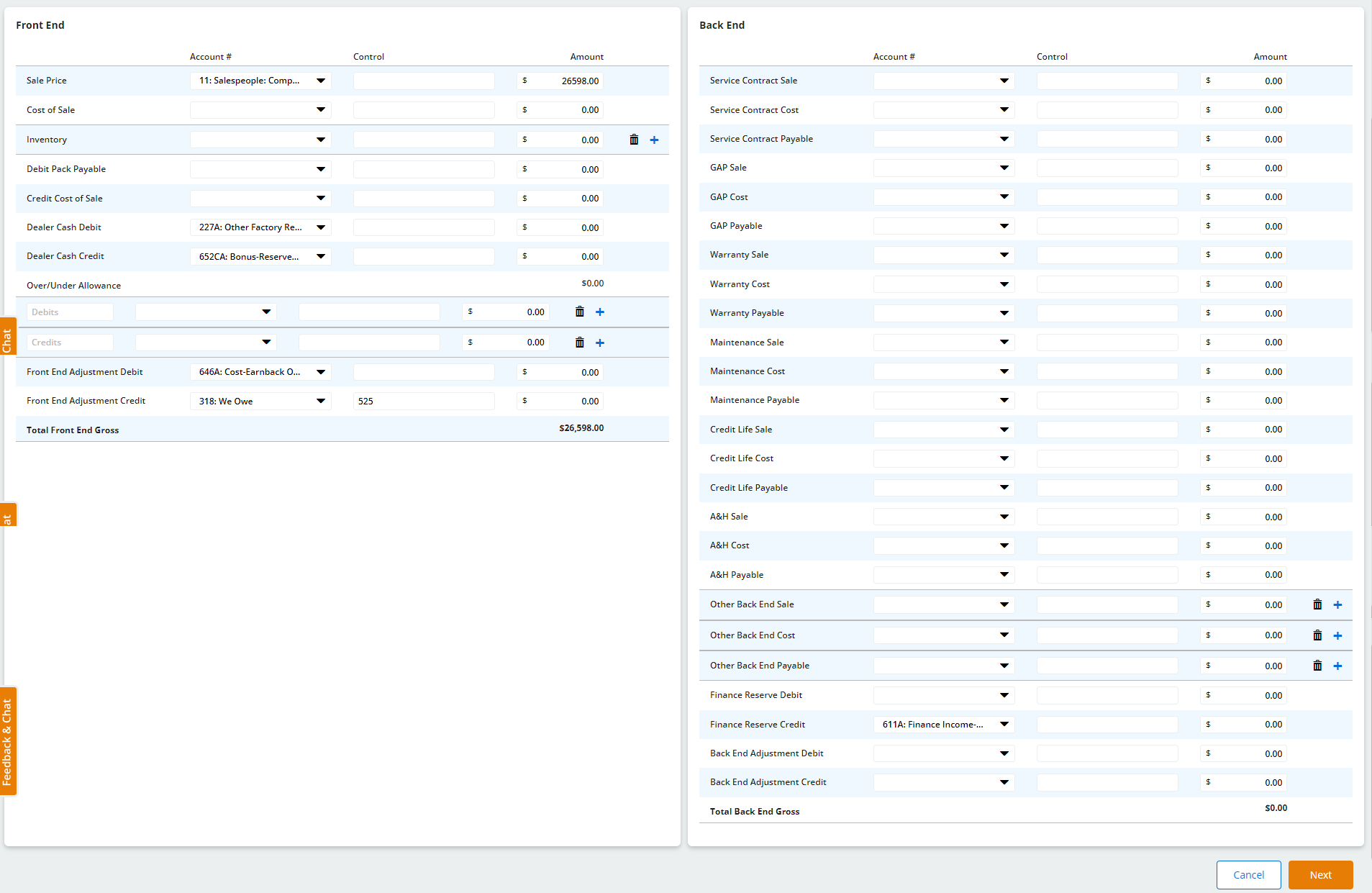Viewport: 1372px width, 893px height.
Task: Add another Inventory row with plus icon
Action: pos(654,140)
